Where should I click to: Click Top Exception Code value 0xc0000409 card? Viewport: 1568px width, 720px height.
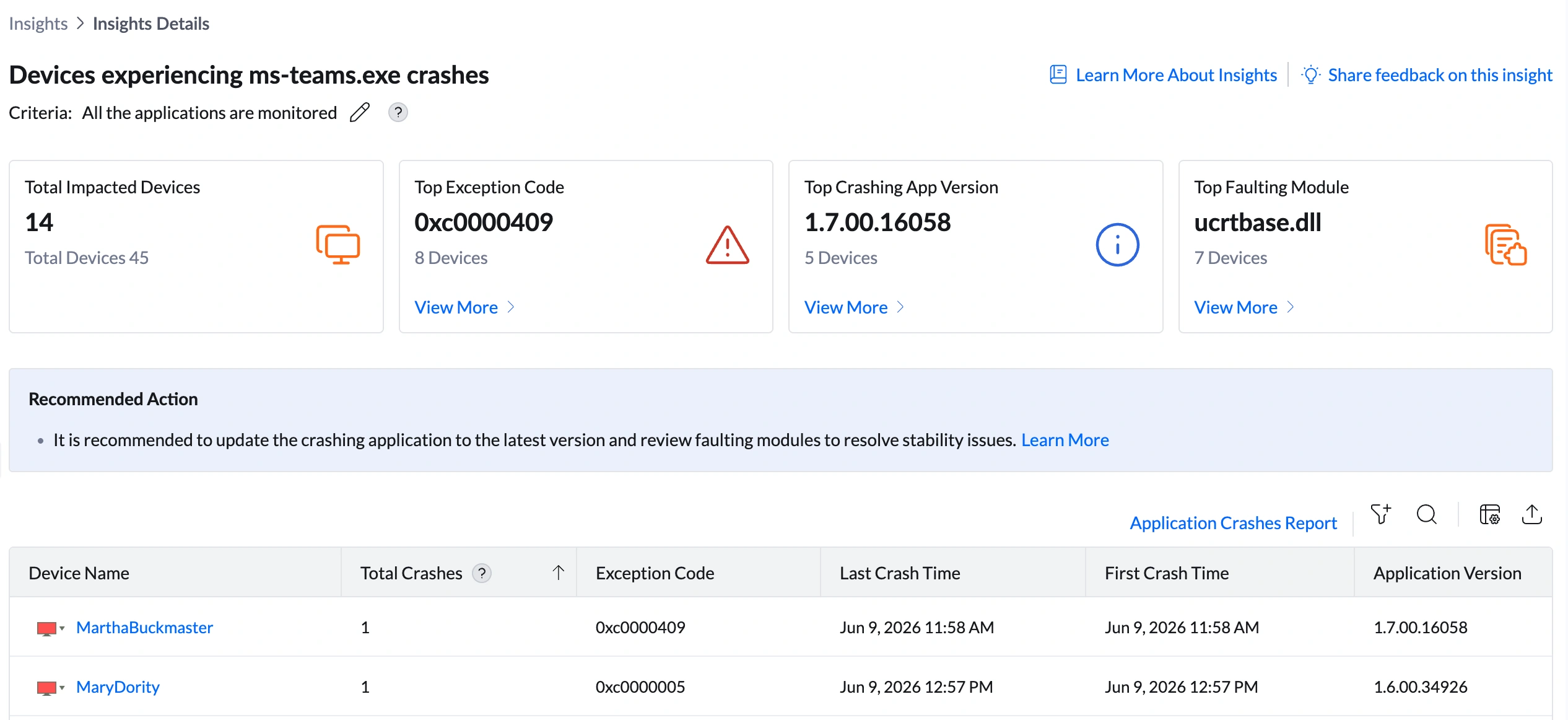(x=484, y=222)
